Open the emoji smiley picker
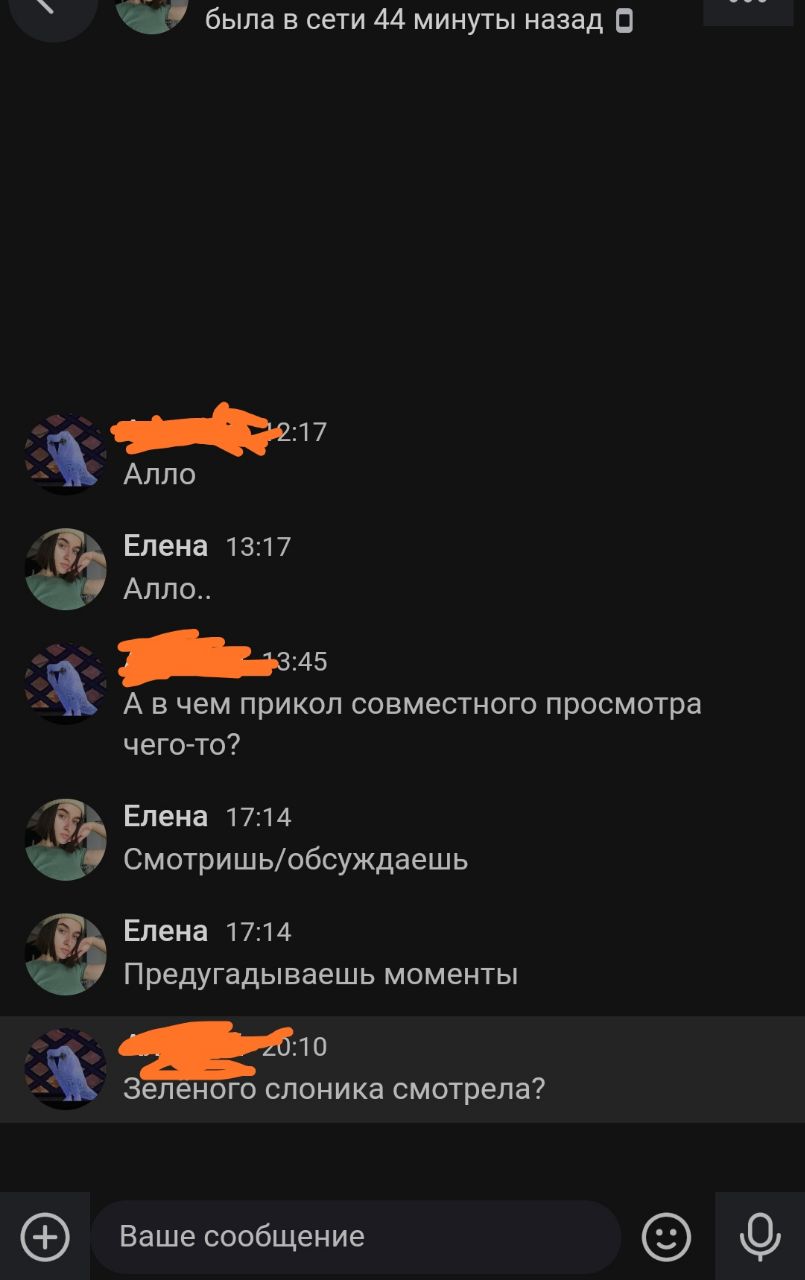The image size is (805, 1280). tap(666, 1237)
